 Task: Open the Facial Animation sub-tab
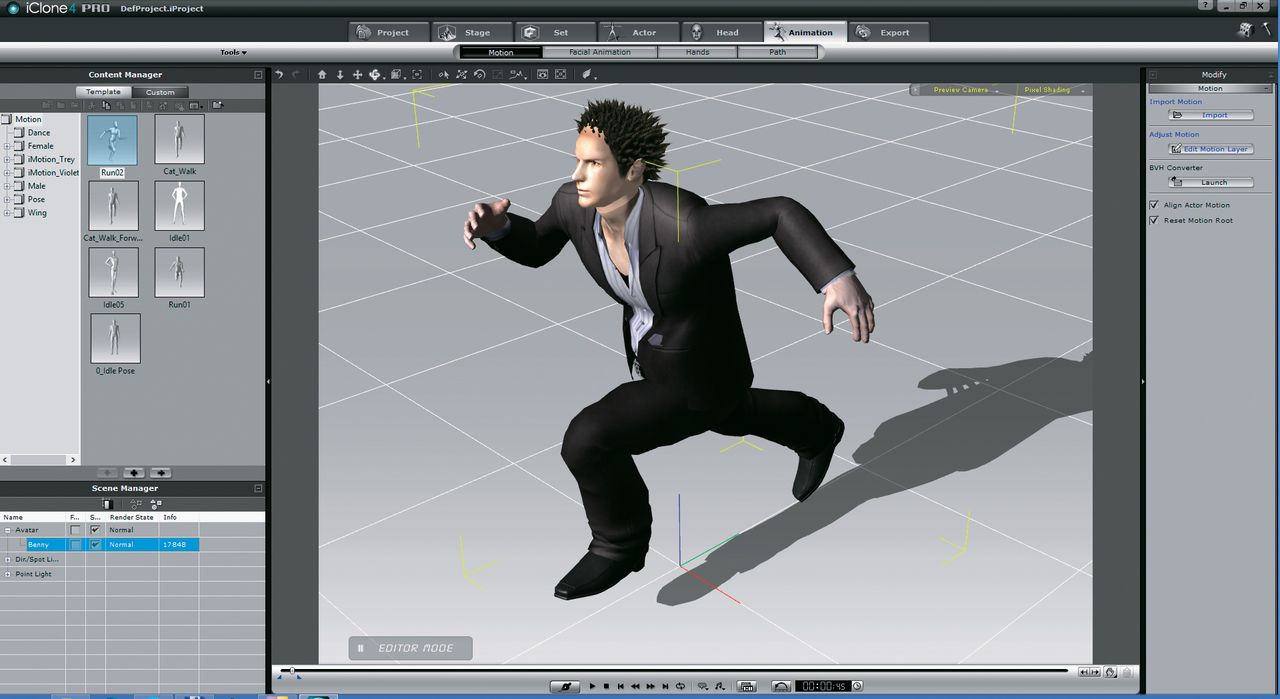[600, 52]
